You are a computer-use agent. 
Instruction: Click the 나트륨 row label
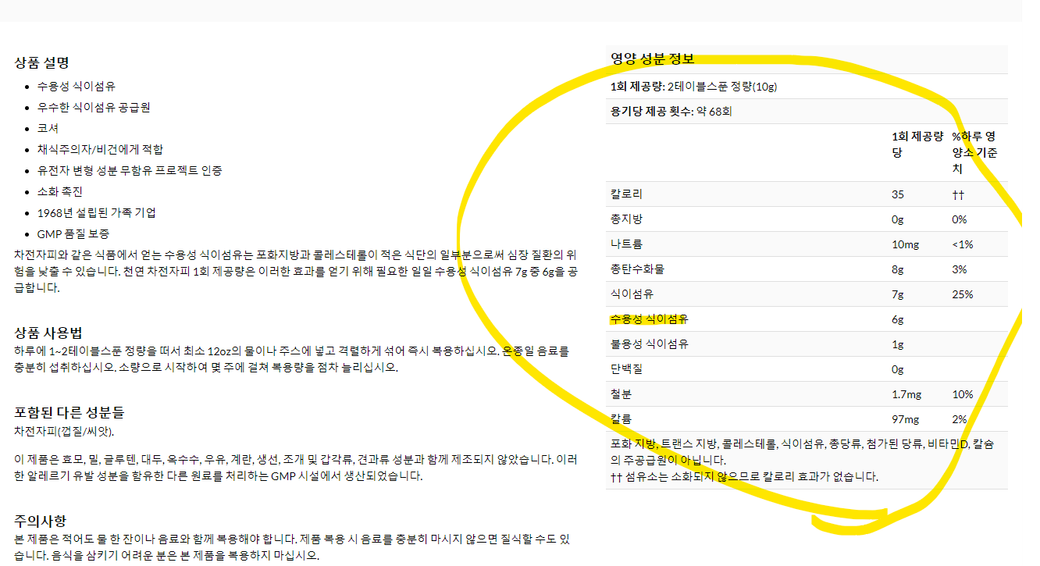(x=625, y=245)
